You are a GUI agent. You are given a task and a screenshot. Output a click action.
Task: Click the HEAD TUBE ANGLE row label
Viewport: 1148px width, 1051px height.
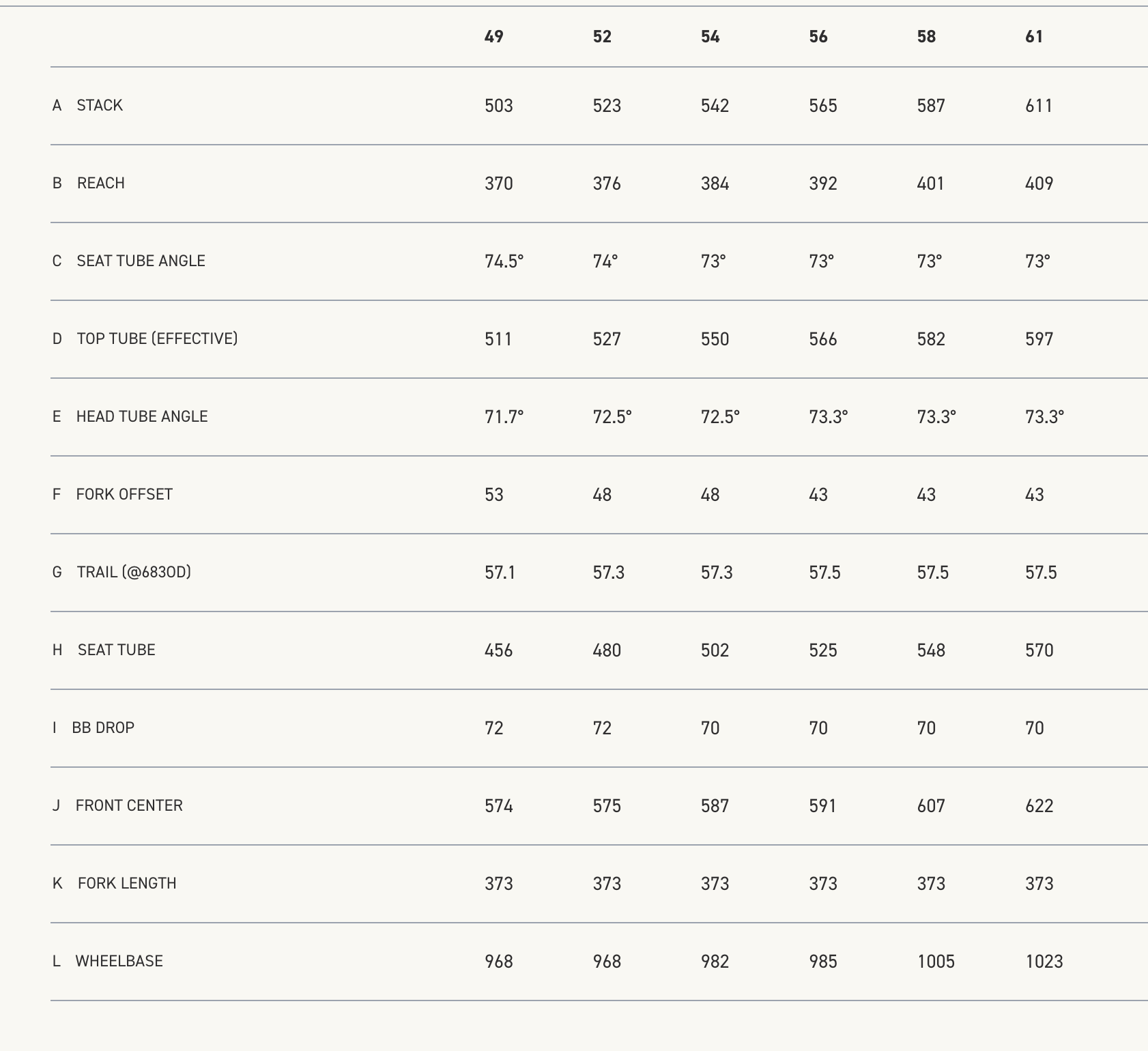[x=142, y=417]
